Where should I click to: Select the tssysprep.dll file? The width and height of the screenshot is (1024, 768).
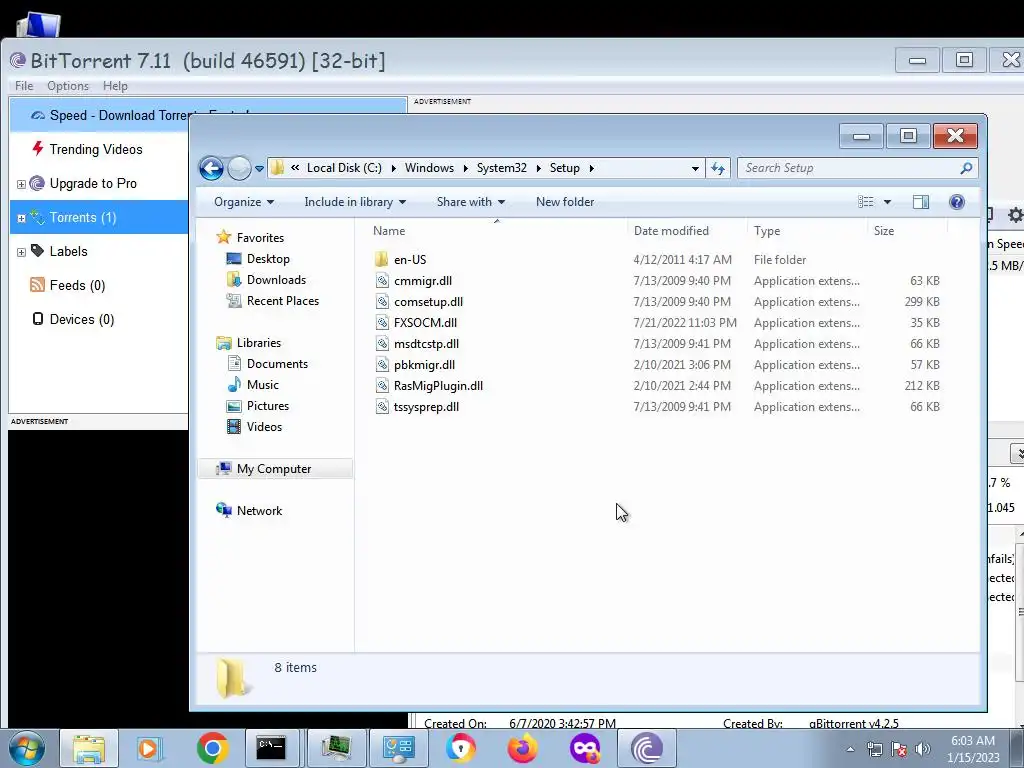[x=426, y=406]
